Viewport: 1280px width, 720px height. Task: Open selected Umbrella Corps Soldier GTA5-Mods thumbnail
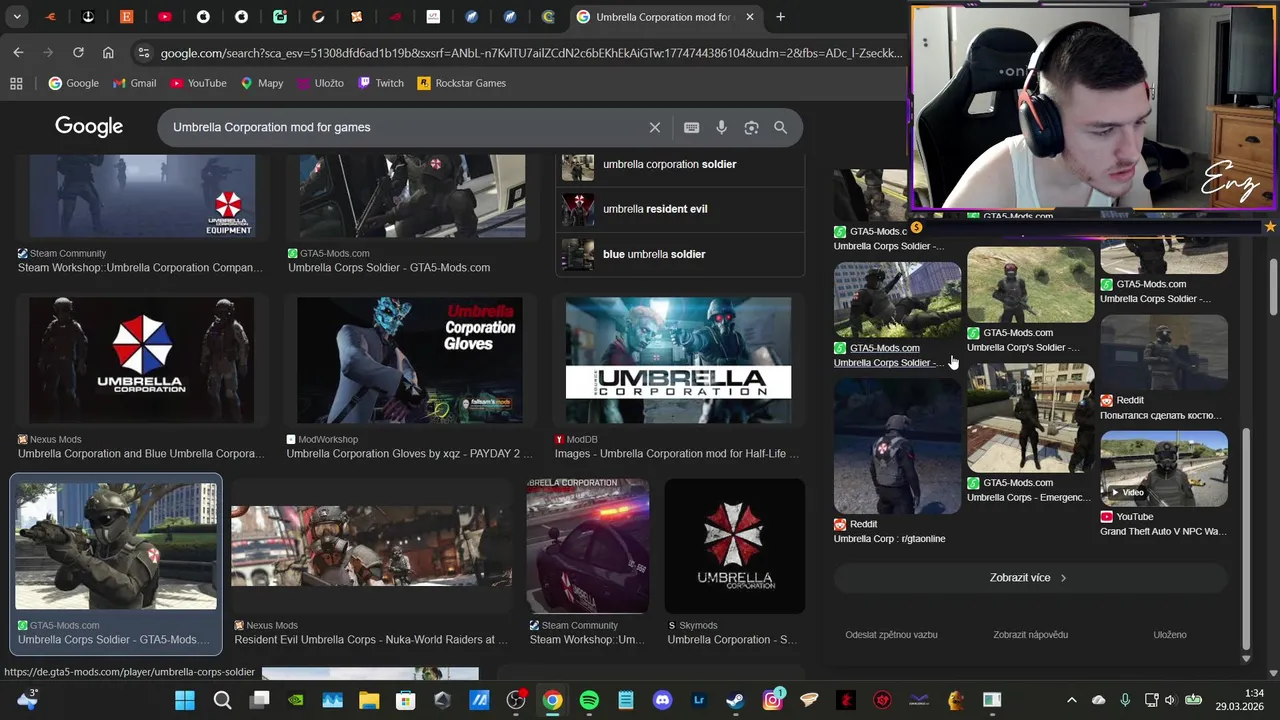pyautogui.click(x=116, y=546)
